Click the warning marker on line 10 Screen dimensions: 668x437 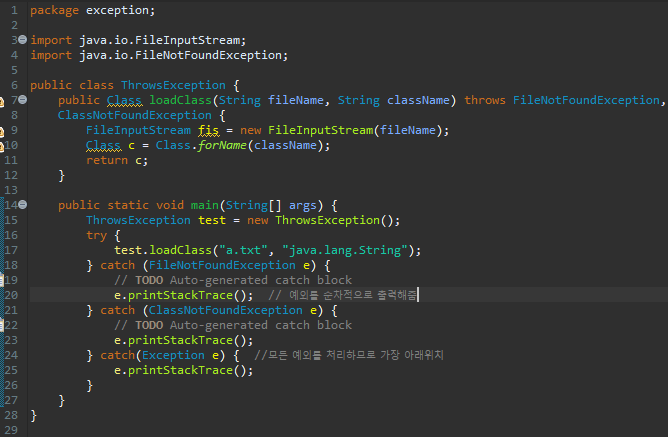pyautogui.click(x=1, y=147)
